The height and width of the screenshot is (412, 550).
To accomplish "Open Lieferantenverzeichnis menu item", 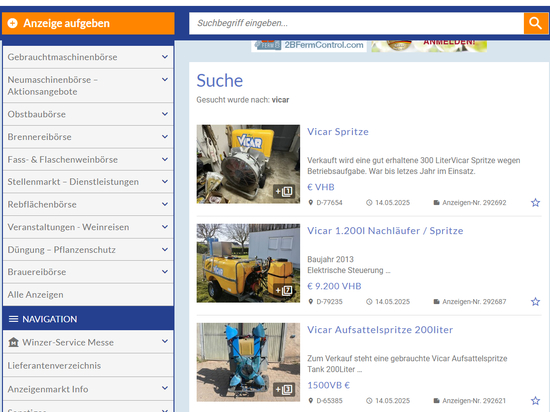I will coord(88,365).
